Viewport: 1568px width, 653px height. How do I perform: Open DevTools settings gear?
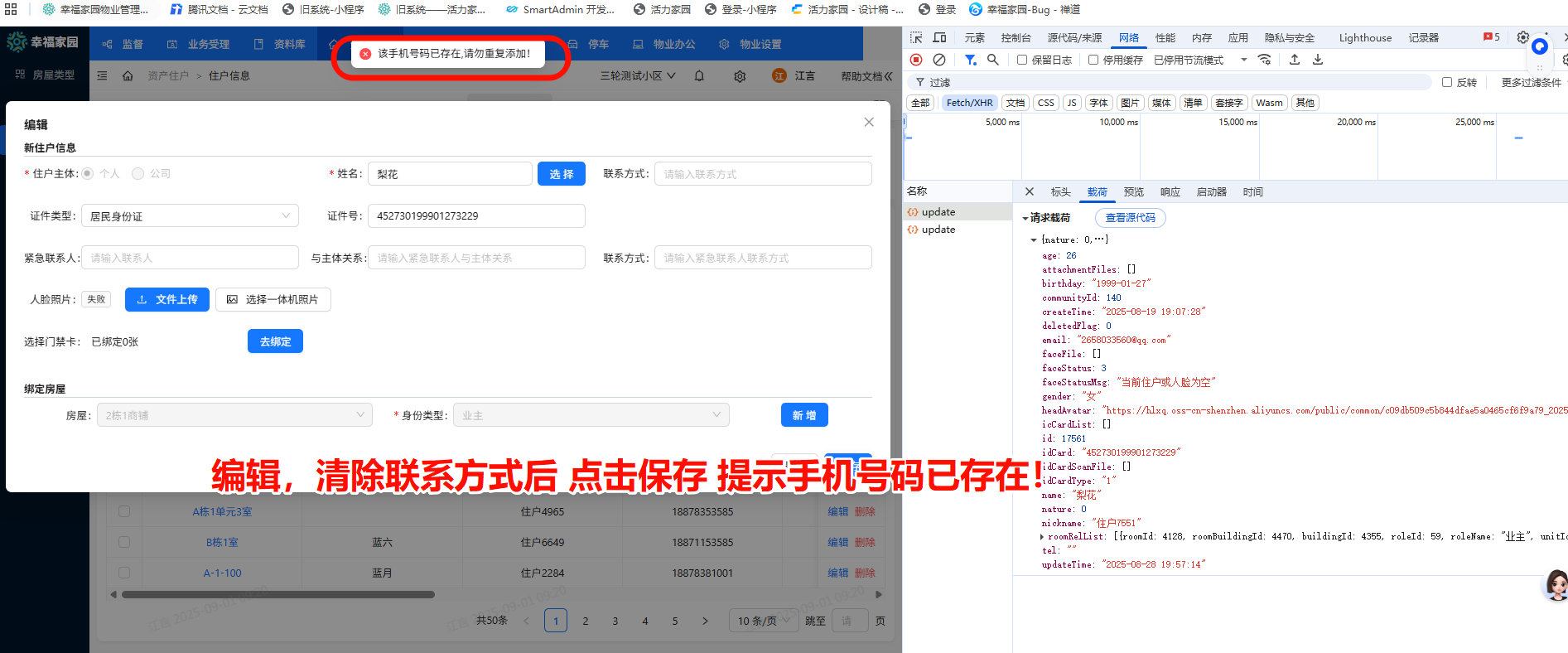pyautogui.click(x=1522, y=37)
